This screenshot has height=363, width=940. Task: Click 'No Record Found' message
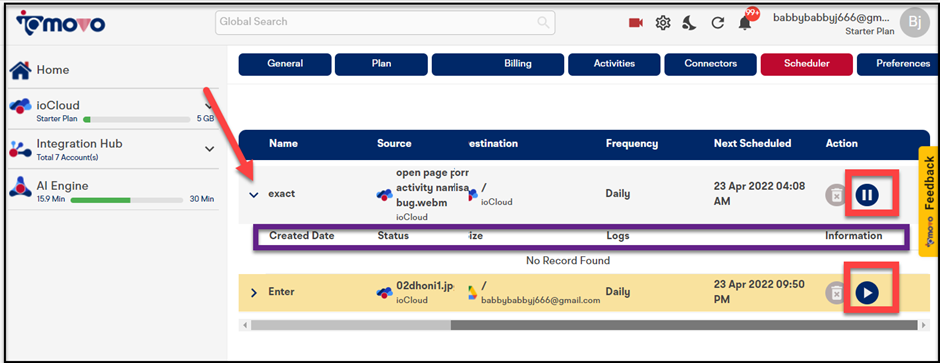pyautogui.click(x=568, y=261)
